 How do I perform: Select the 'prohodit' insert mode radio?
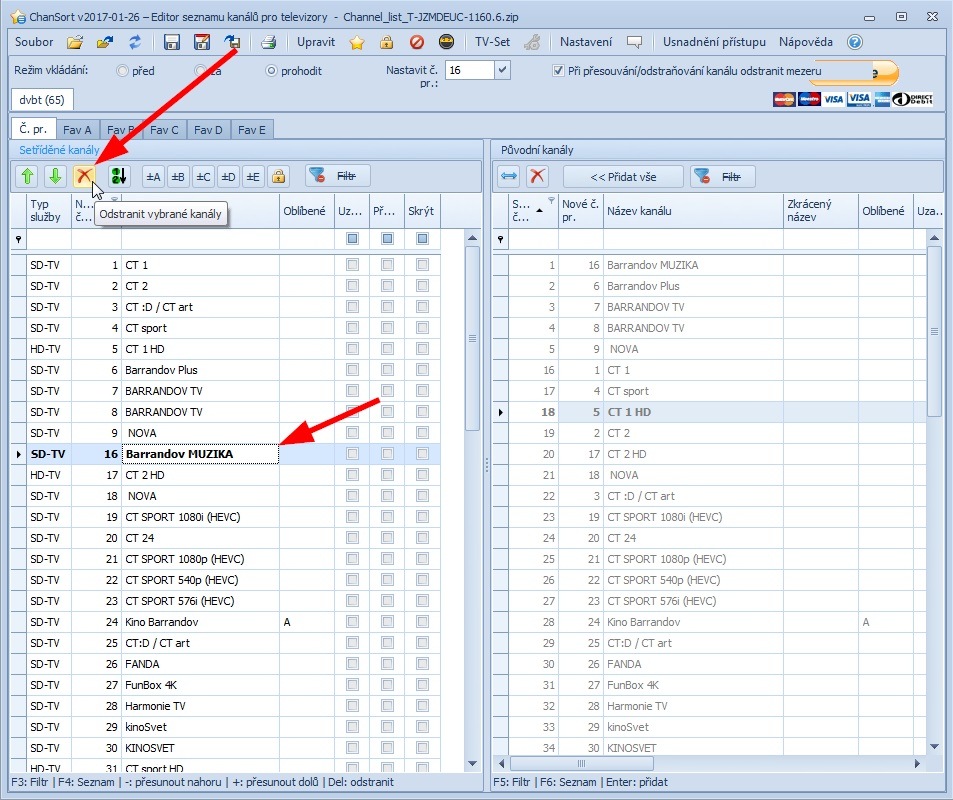271,71
